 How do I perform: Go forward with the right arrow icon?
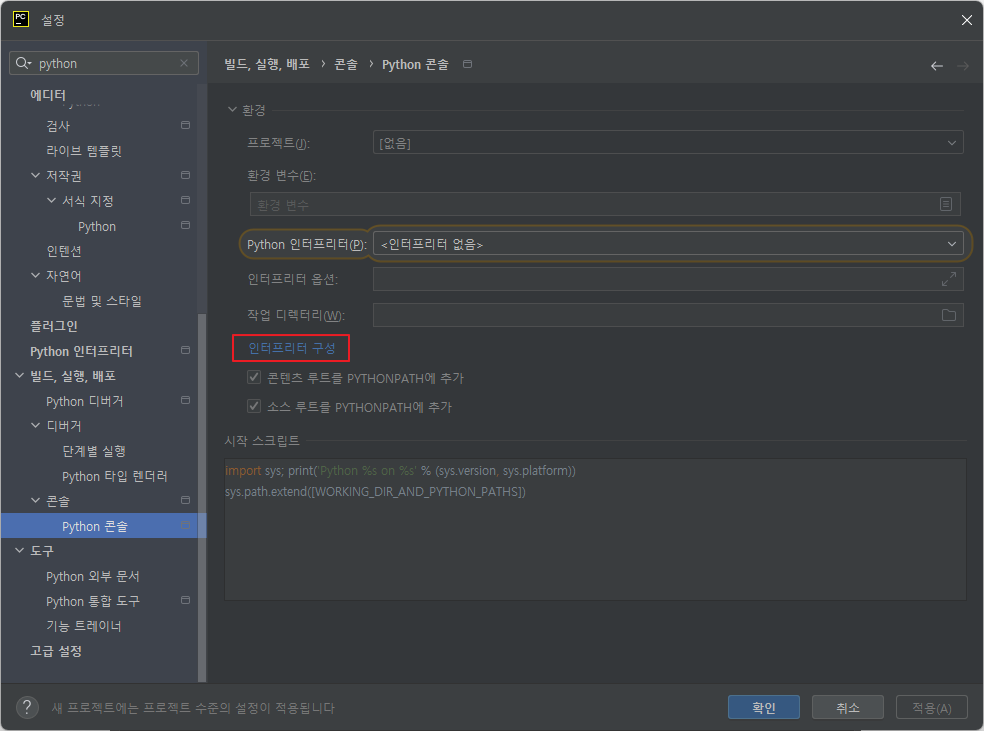(x=963, y=66)
